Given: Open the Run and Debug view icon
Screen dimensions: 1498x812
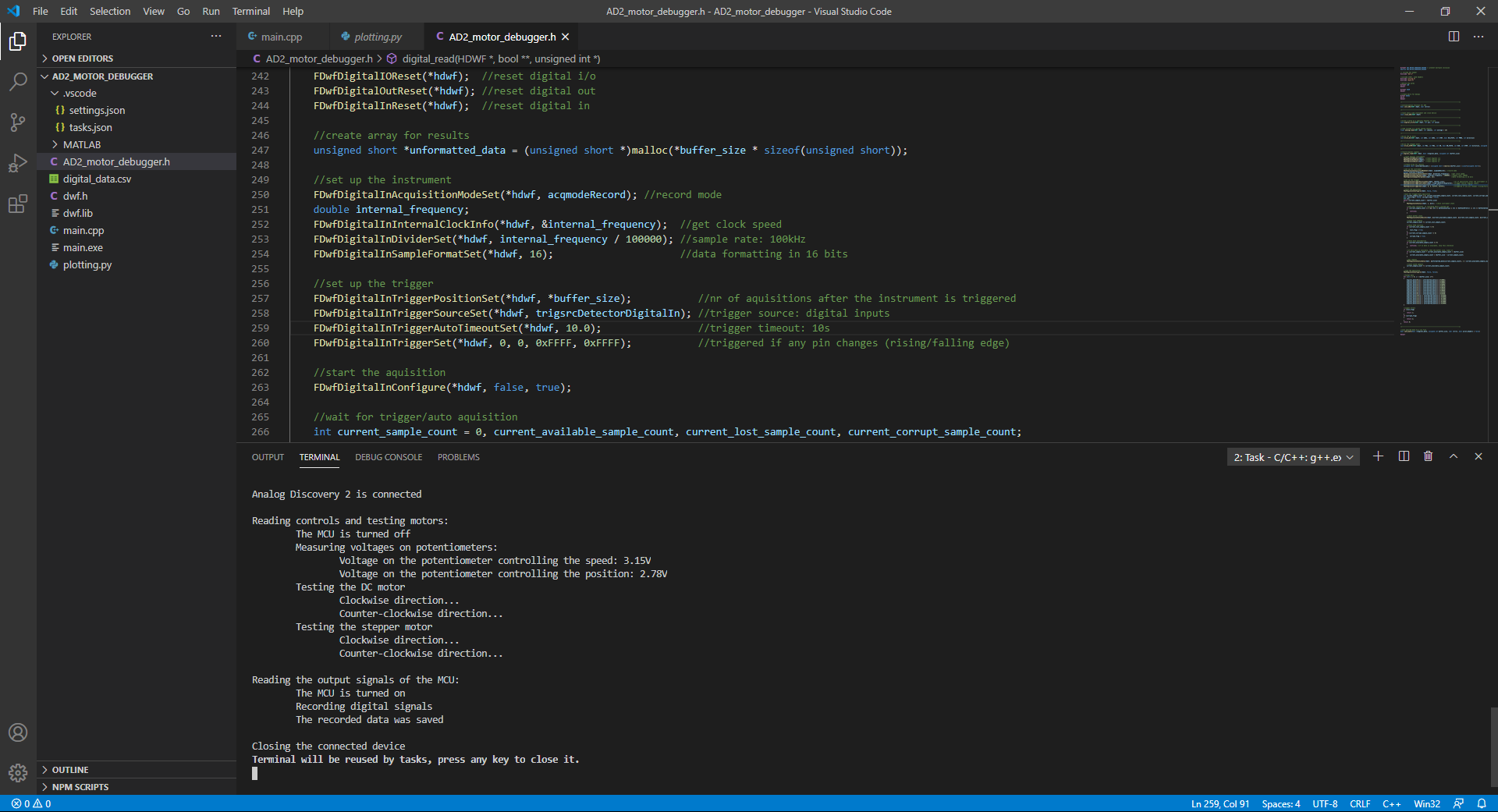Looking at the screenshot, I should [18, 163].
